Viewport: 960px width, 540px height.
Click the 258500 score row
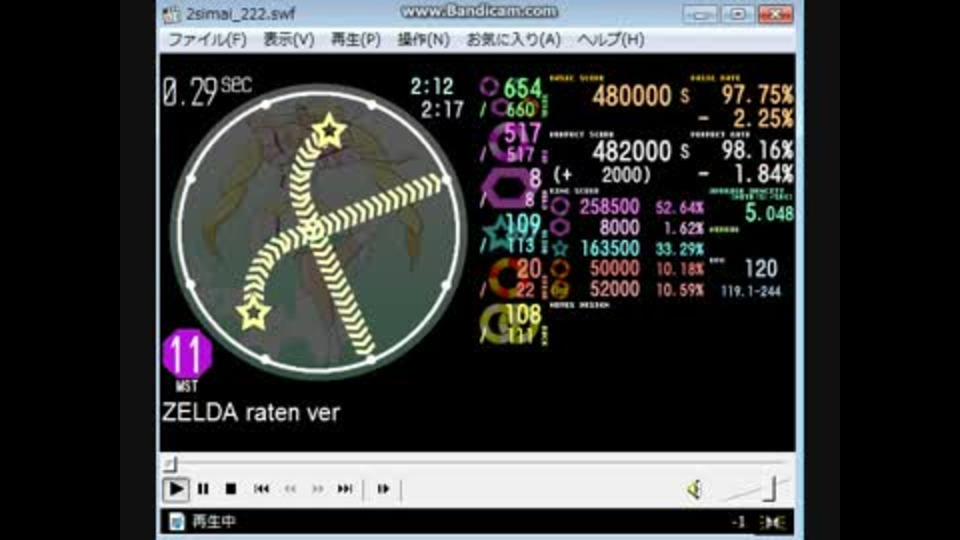[x=626, y=207]
